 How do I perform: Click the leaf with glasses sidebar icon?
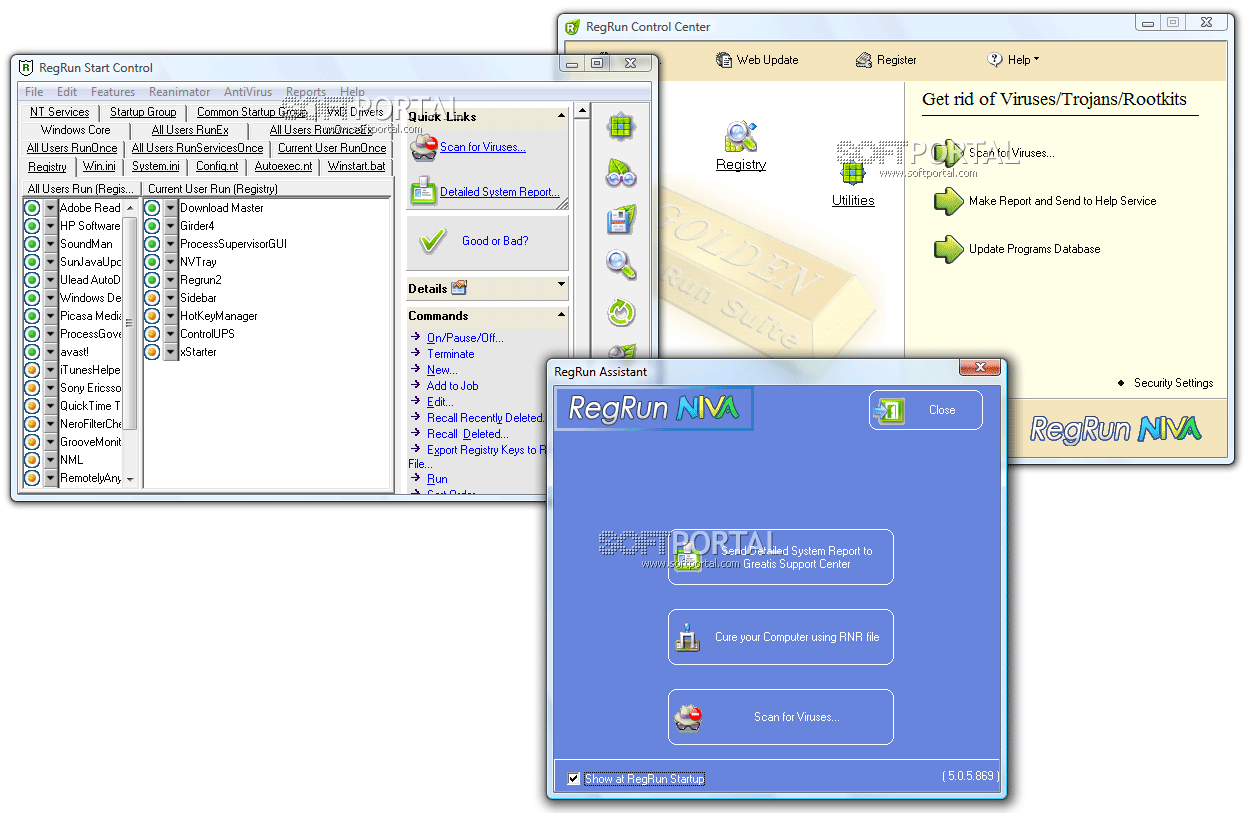[621, 174]
